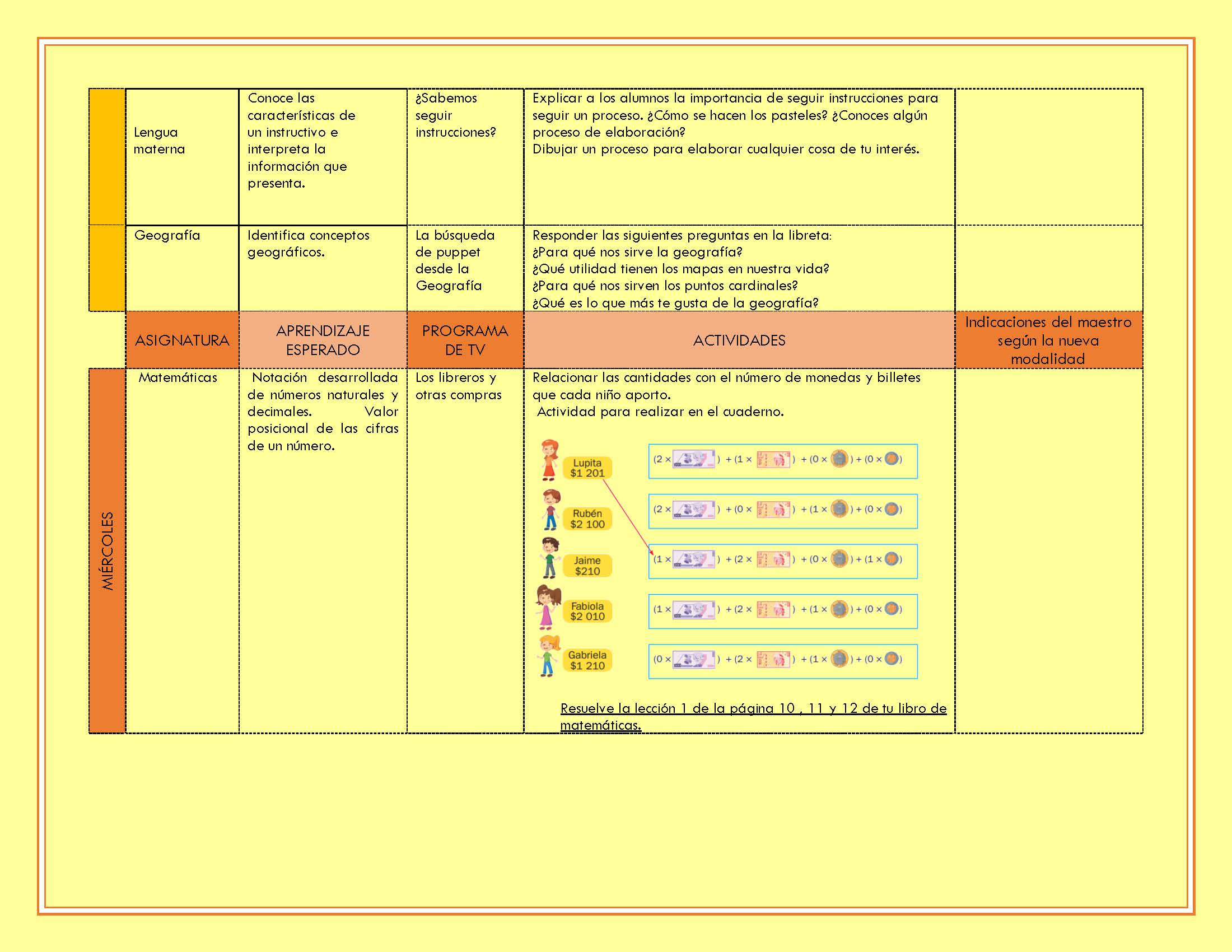The height and width of the screenshot is (952, 1232).
Task: Click the vertical MIÉRCOLES label
Action: coord(107,551)
